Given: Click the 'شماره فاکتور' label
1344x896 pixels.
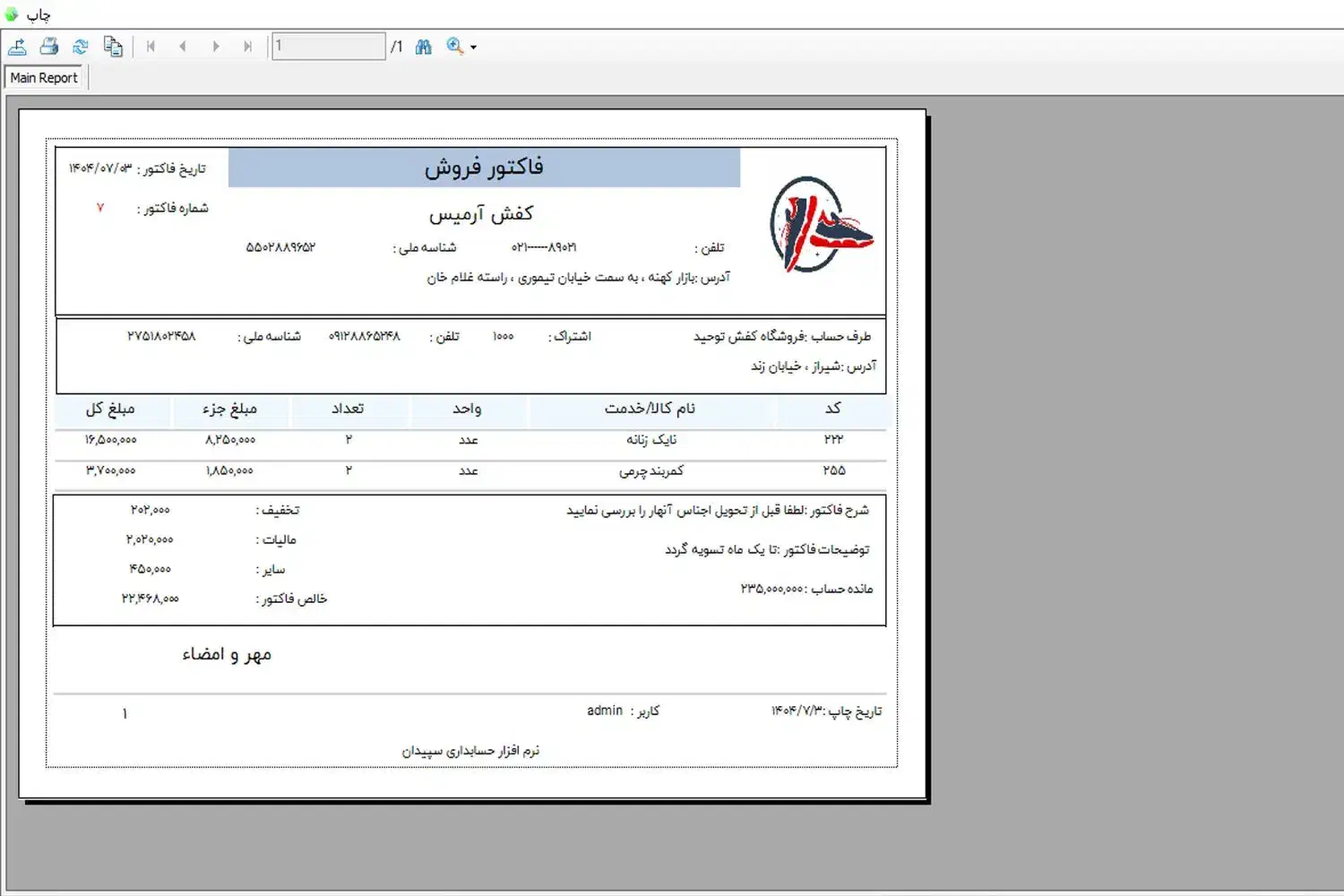Looking at the screenshot, I should (x=173, y=208).
